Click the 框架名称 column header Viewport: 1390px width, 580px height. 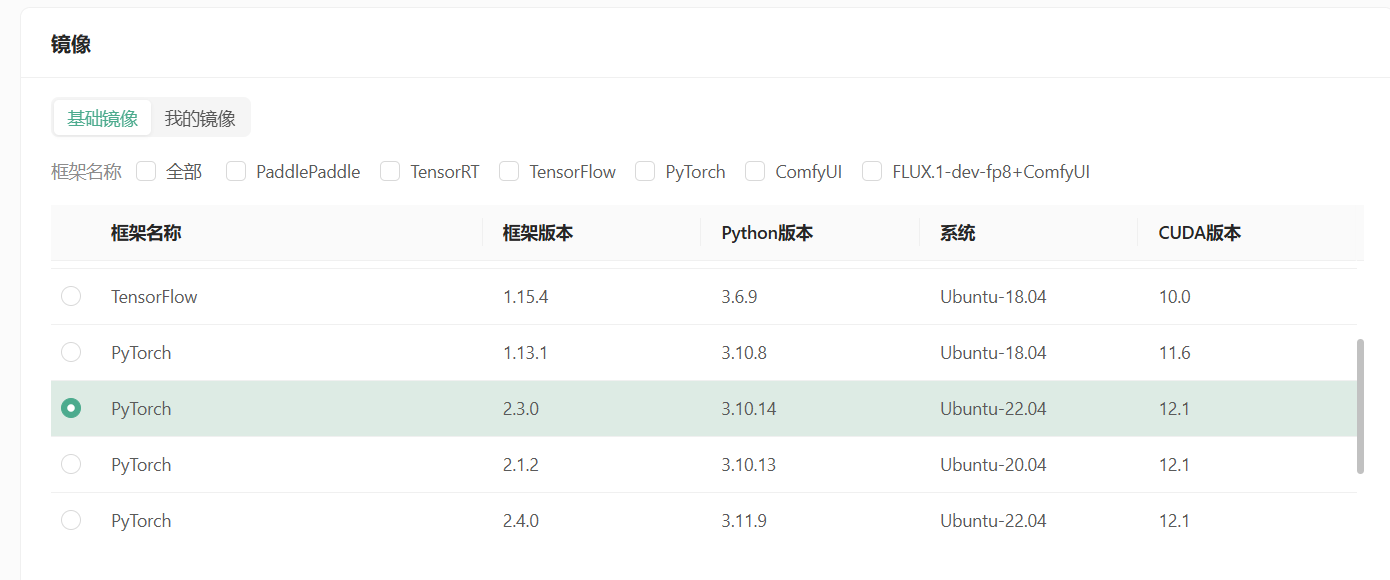coord(146,233)
